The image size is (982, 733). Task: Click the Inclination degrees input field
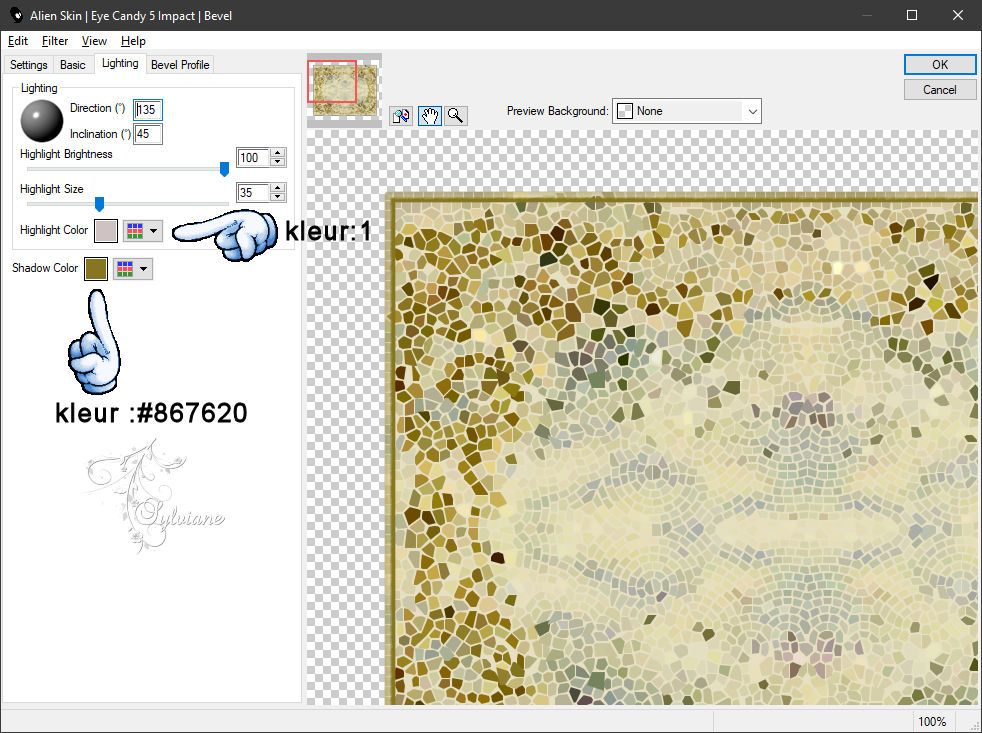148,134
